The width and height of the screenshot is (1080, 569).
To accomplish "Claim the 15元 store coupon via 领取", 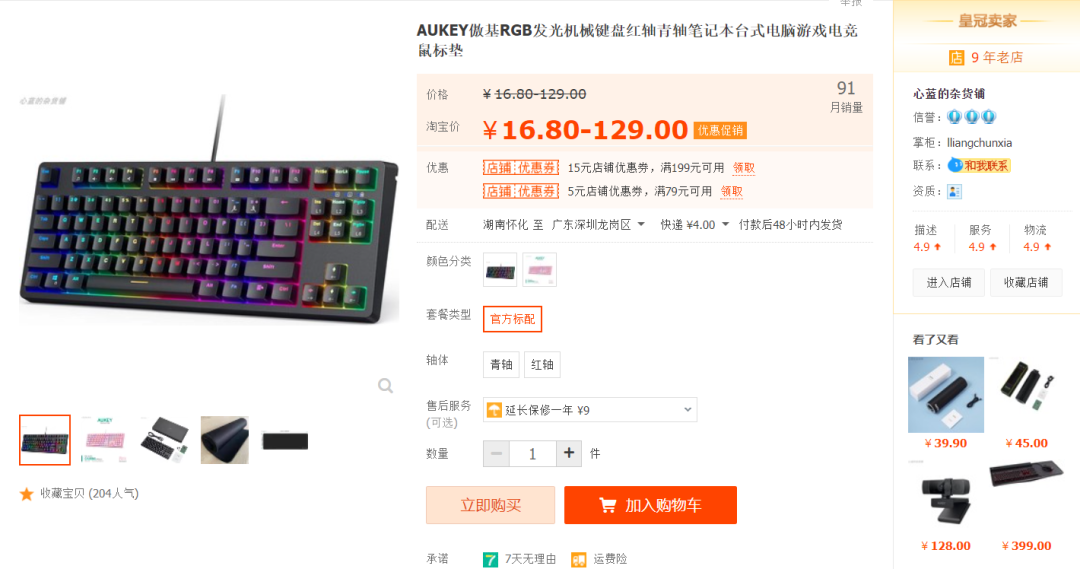I will coord(744,167).
